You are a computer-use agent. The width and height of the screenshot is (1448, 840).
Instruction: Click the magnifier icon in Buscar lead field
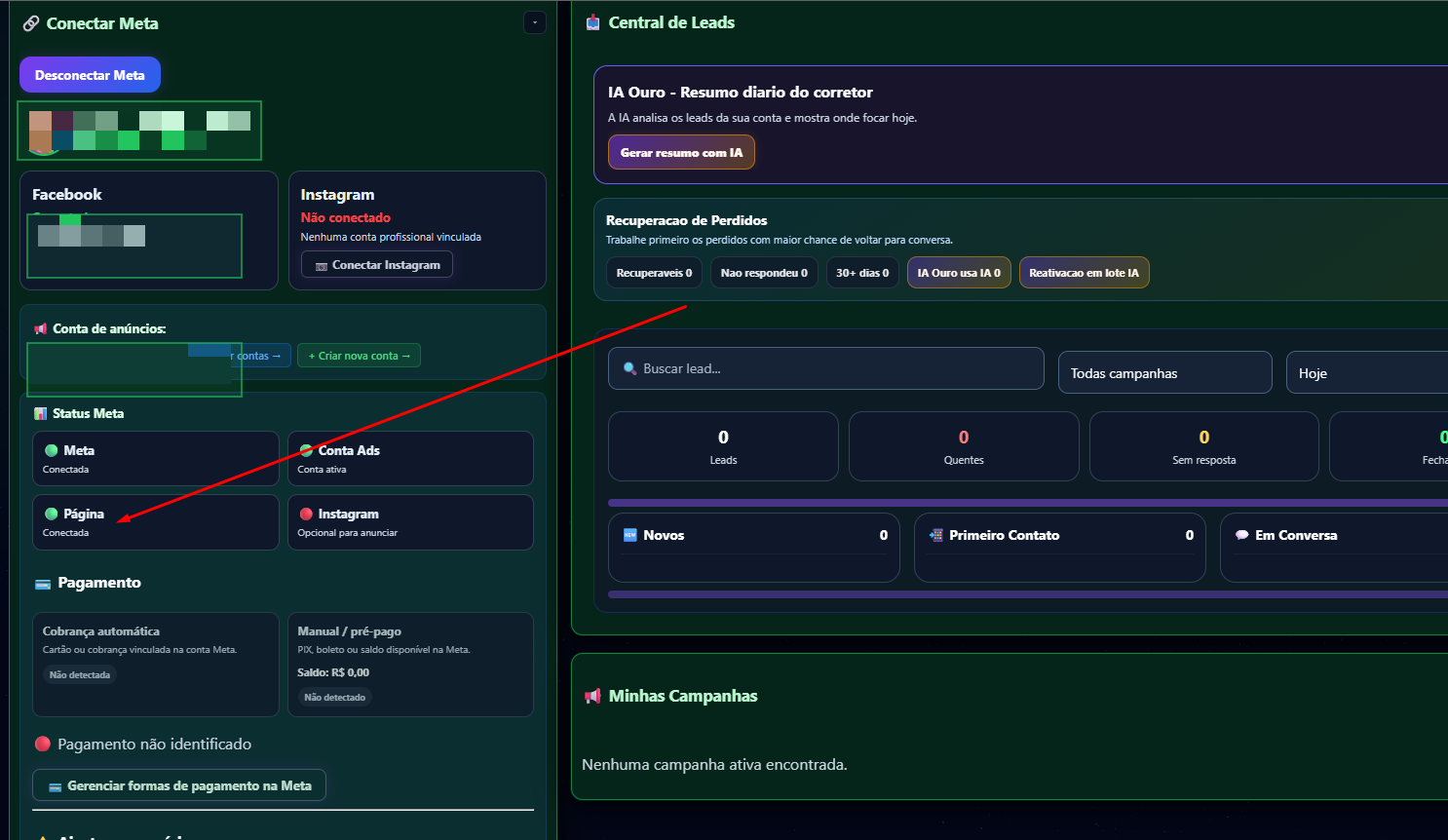point(629,368)
